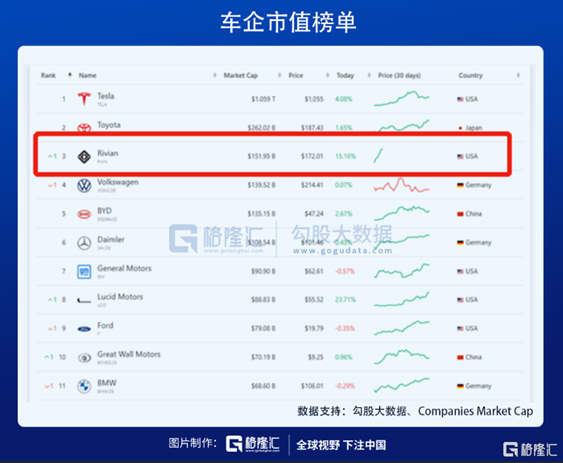
Task: Click Ford price $19.79
Action: pyautogui.click(x=314, y=328)
